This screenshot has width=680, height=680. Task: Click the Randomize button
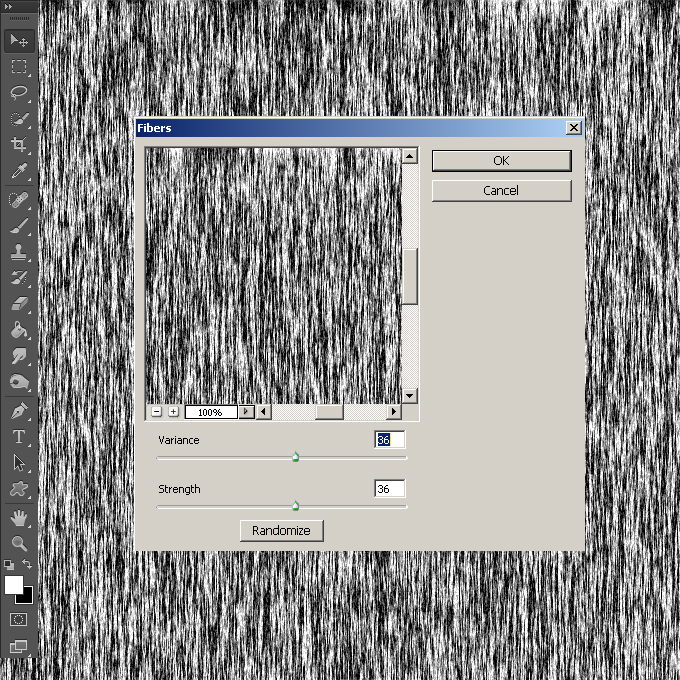[281, 530]
